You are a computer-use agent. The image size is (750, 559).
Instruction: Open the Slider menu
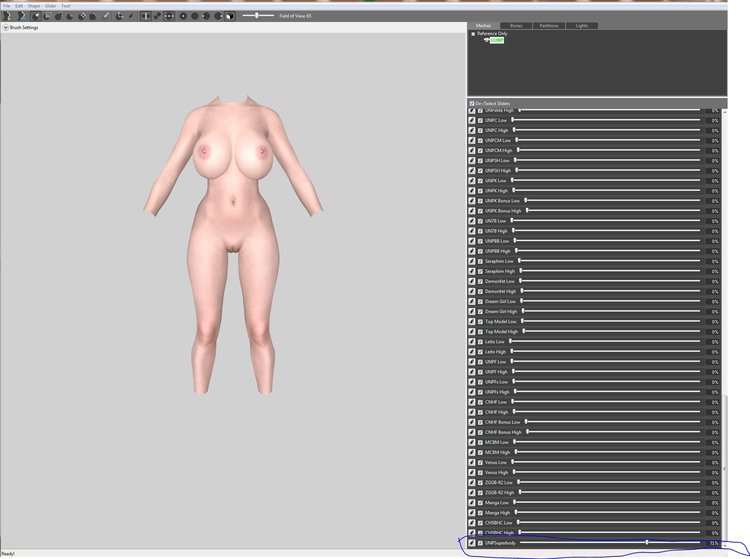click(51, 6)
